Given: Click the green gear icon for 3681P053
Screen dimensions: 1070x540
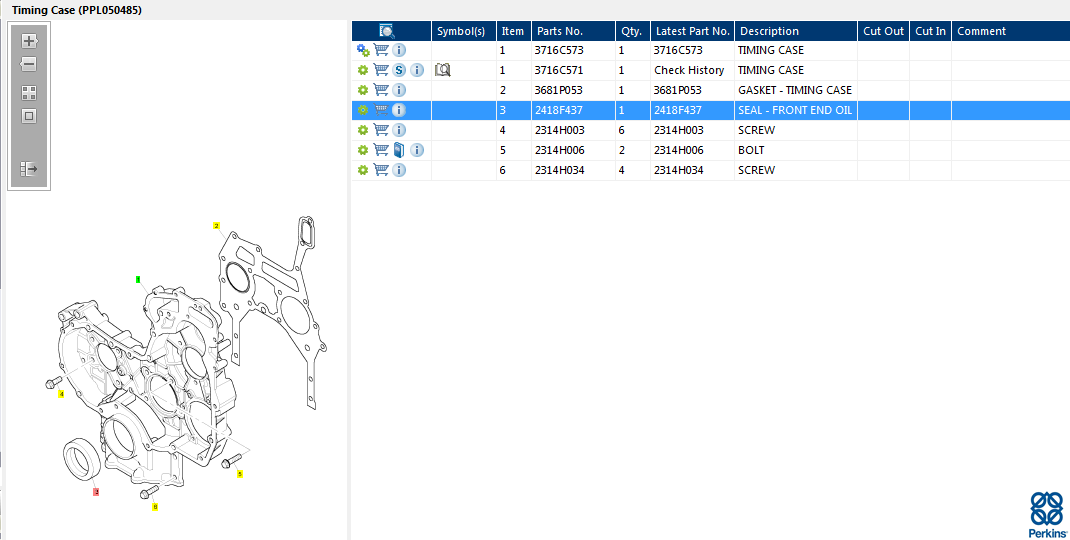Looking at the screenshot, I should [x=363, y=90].
